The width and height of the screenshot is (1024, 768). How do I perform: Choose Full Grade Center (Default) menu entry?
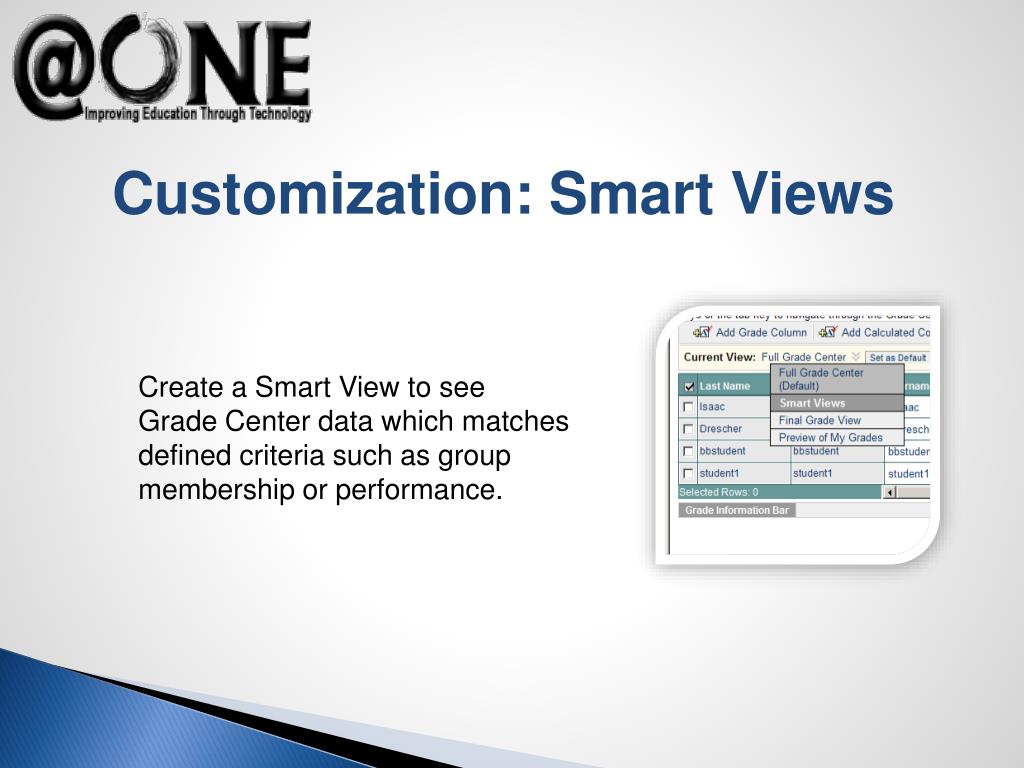click(x=837, y=379)
